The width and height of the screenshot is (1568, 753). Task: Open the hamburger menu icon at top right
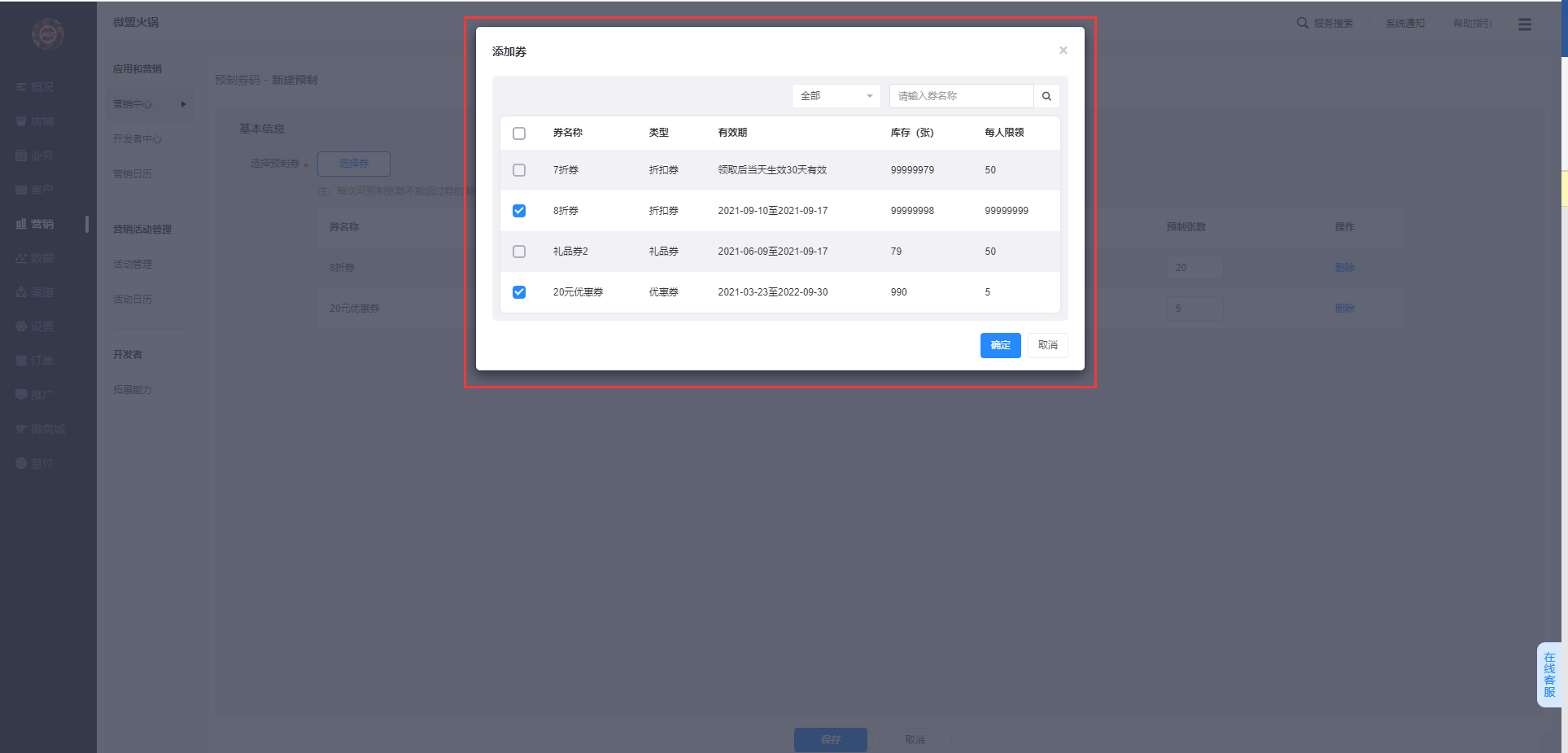[1524, 24]
